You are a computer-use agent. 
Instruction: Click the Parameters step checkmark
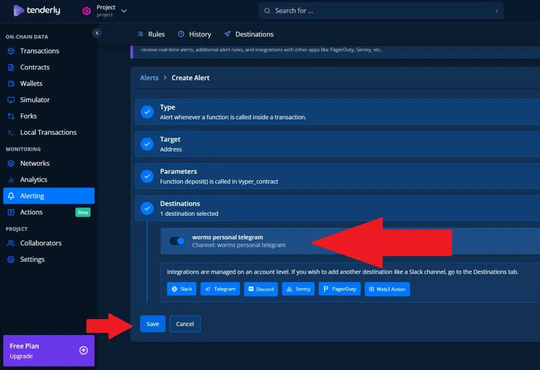coord(147,176)
